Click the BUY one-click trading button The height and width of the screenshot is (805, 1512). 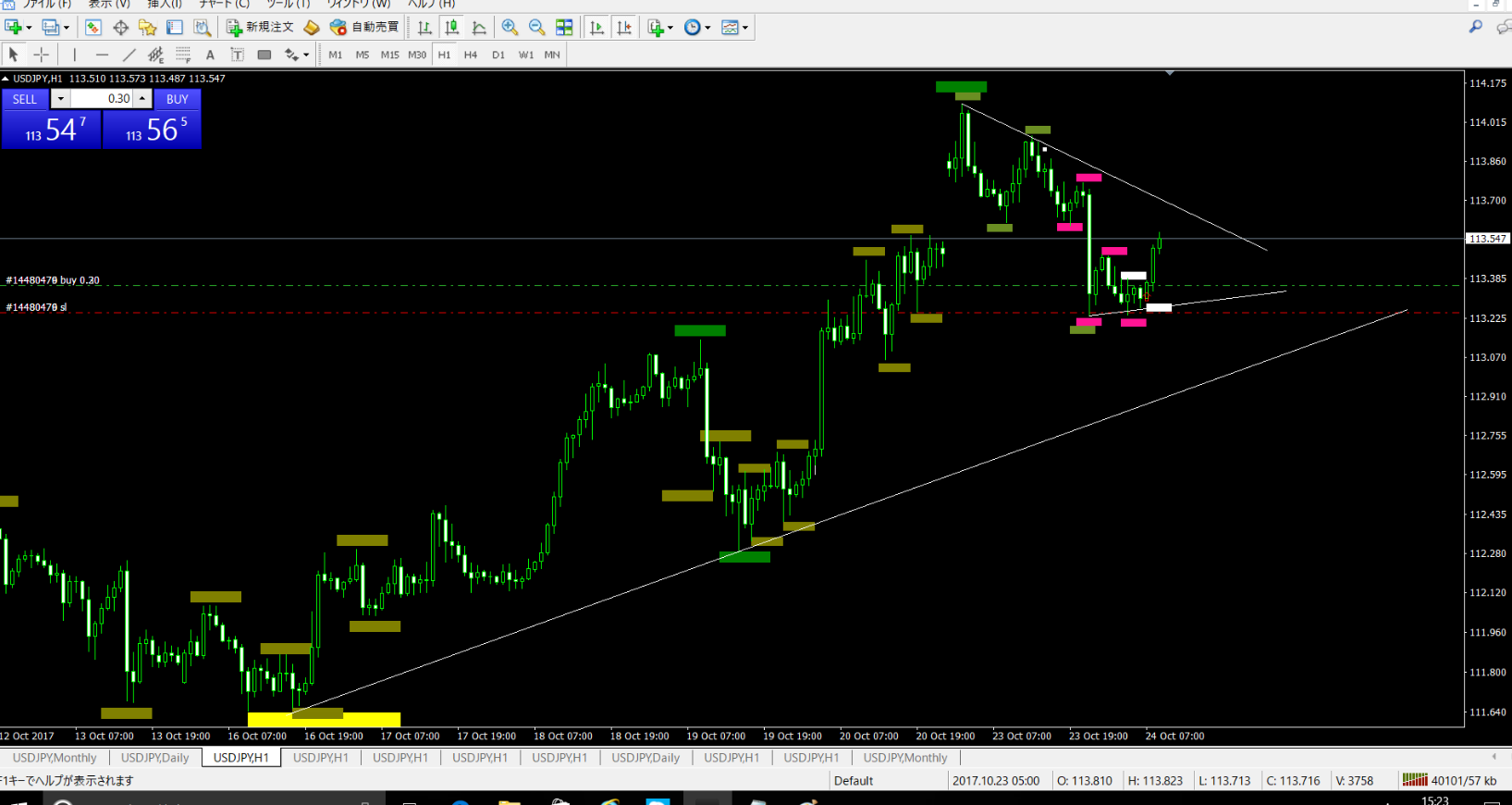[178, 99]
